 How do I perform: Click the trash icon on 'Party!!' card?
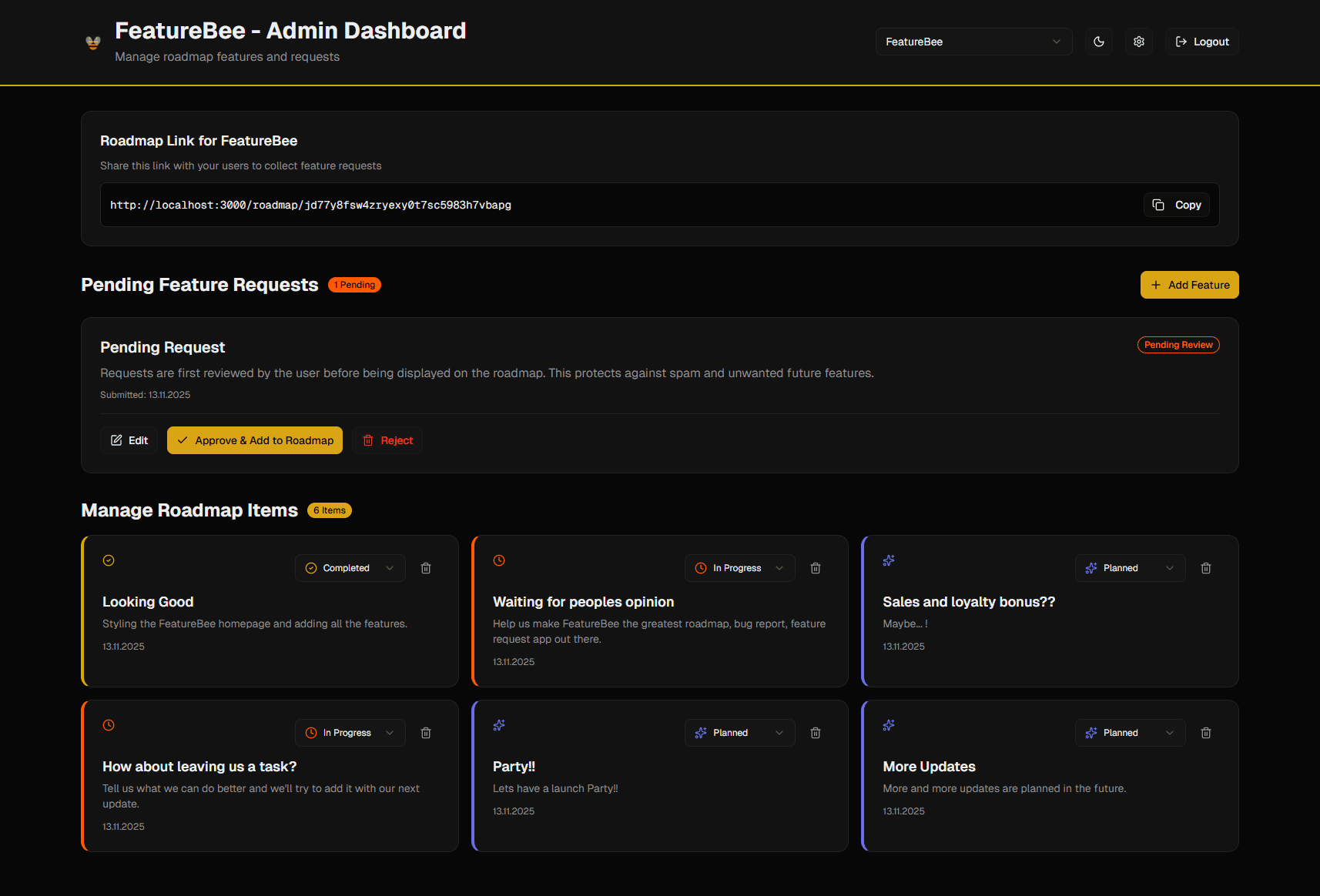[x=816, y=732]
